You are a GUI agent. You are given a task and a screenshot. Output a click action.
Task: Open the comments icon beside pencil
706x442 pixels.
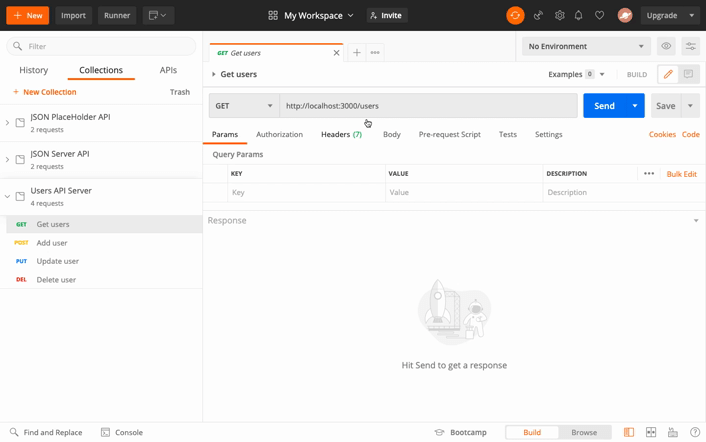[688, 74]
